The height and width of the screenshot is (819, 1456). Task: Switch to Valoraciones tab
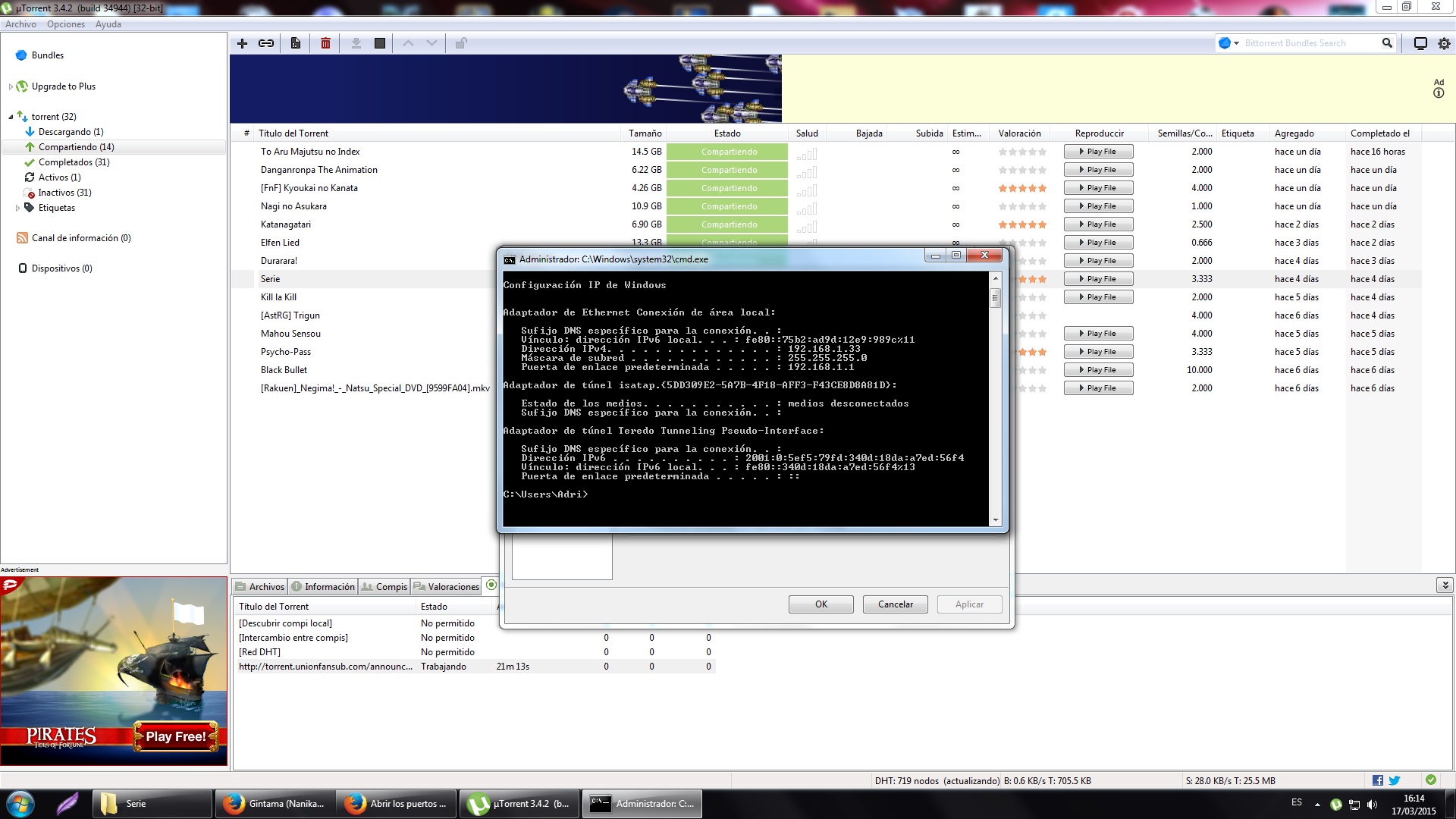click(446, 586)
